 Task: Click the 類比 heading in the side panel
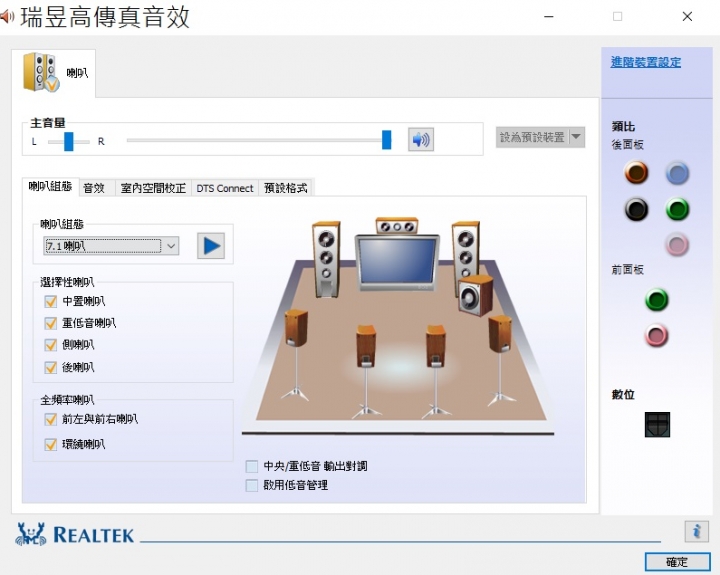[623, 126]
